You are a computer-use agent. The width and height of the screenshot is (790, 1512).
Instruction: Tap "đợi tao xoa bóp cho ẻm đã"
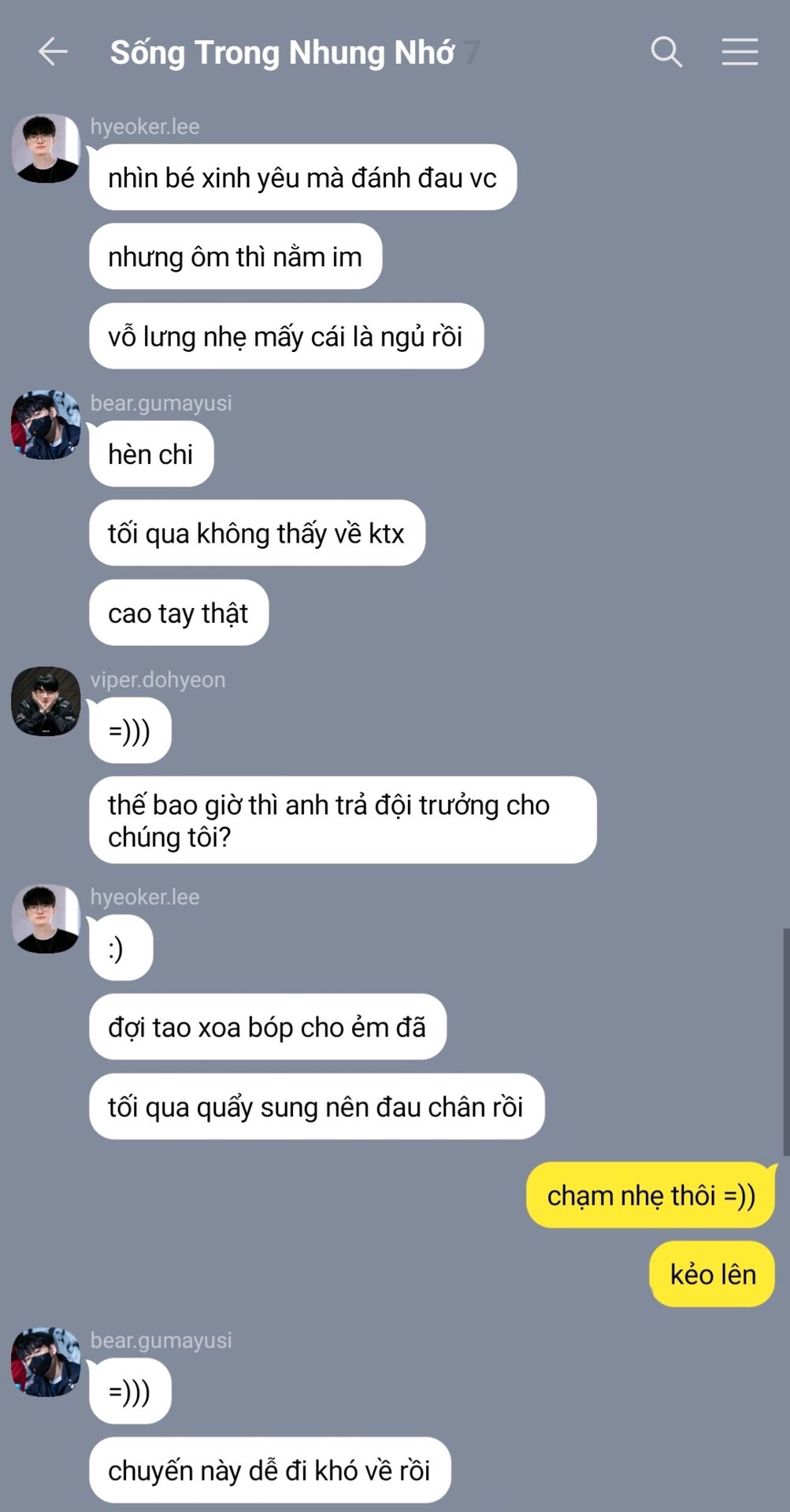pos(268,1027)
